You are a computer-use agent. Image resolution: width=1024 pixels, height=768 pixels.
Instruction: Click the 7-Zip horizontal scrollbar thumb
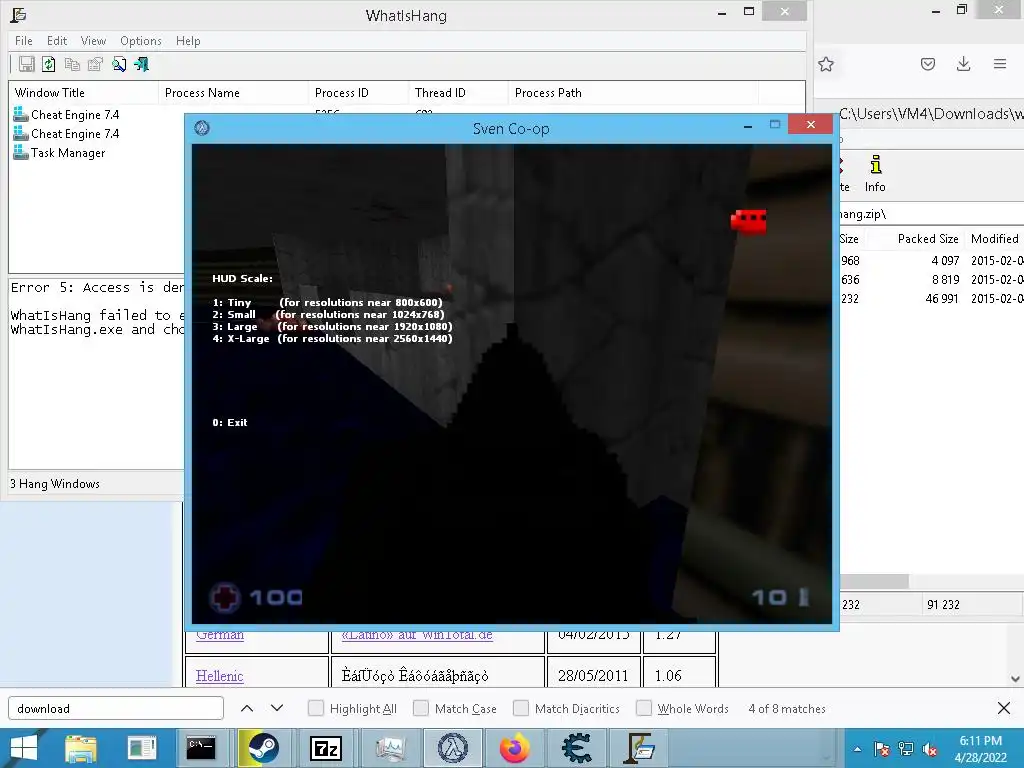[874, 581]
